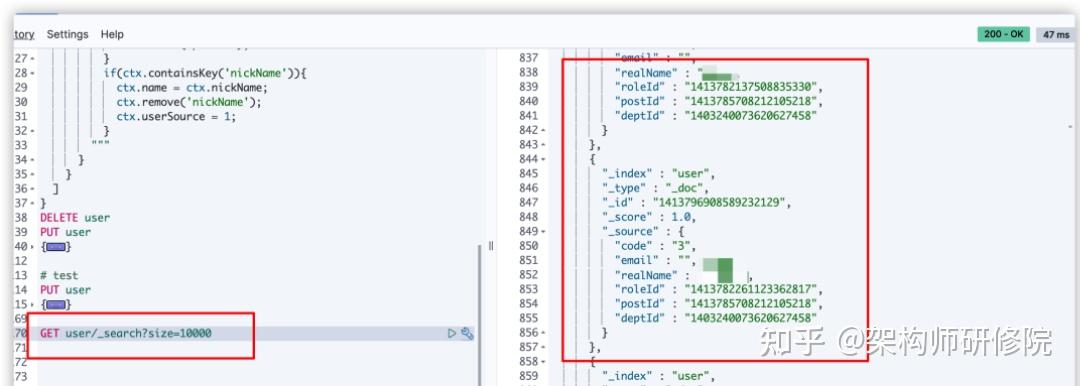Click "_index" : "user" at response line 859
Image resolution: width=1080 pixels, height=386 pixels.
658,376
